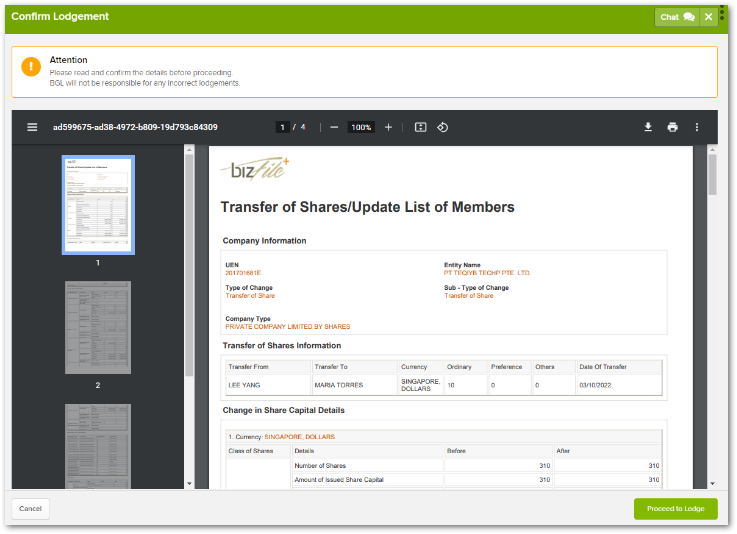Click thumbnail panel scroll down arrow
The height and width of the screenshot is (534, 737).
click(x=189, y=483)
